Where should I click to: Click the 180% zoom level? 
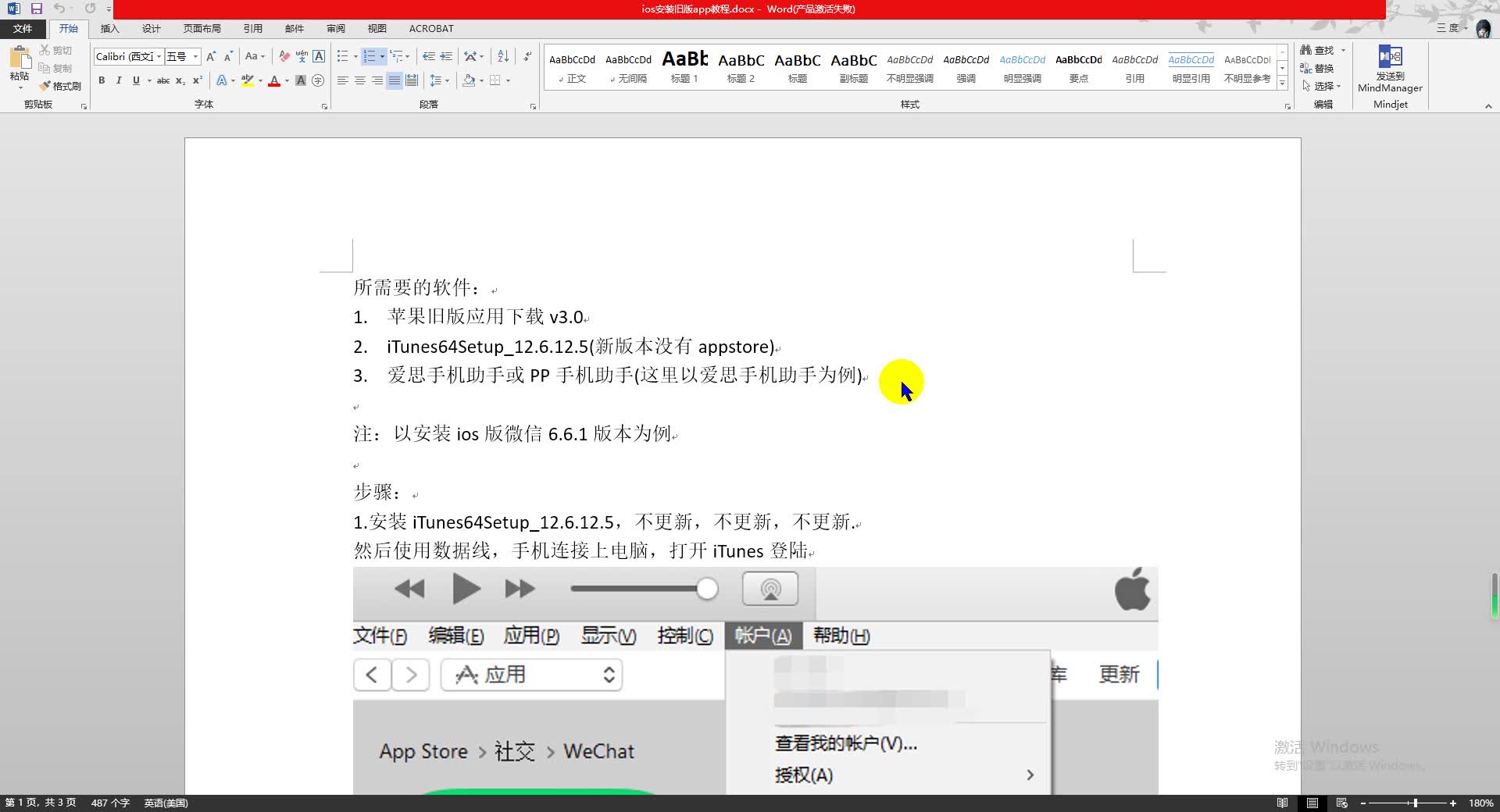1480,803
